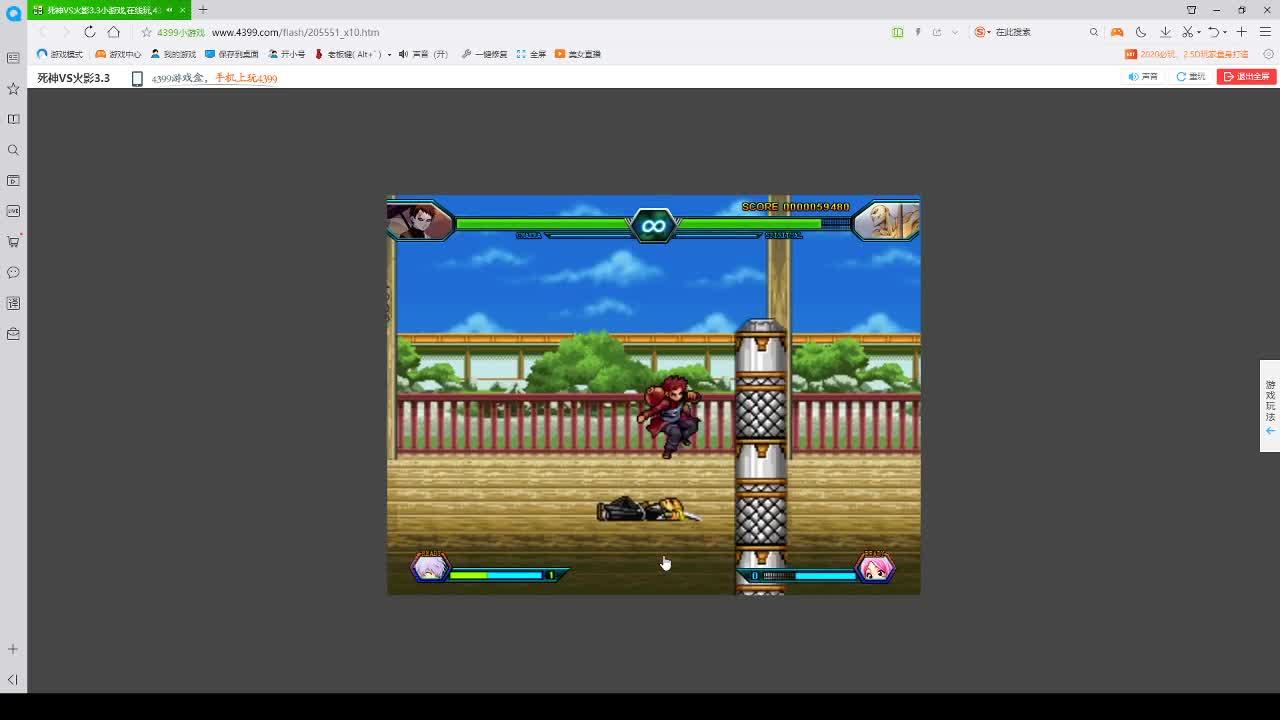This screenshot has width=1280, height=720.
Task: Collapse the sidebar with the arrow icon
Action: [13, 680]
